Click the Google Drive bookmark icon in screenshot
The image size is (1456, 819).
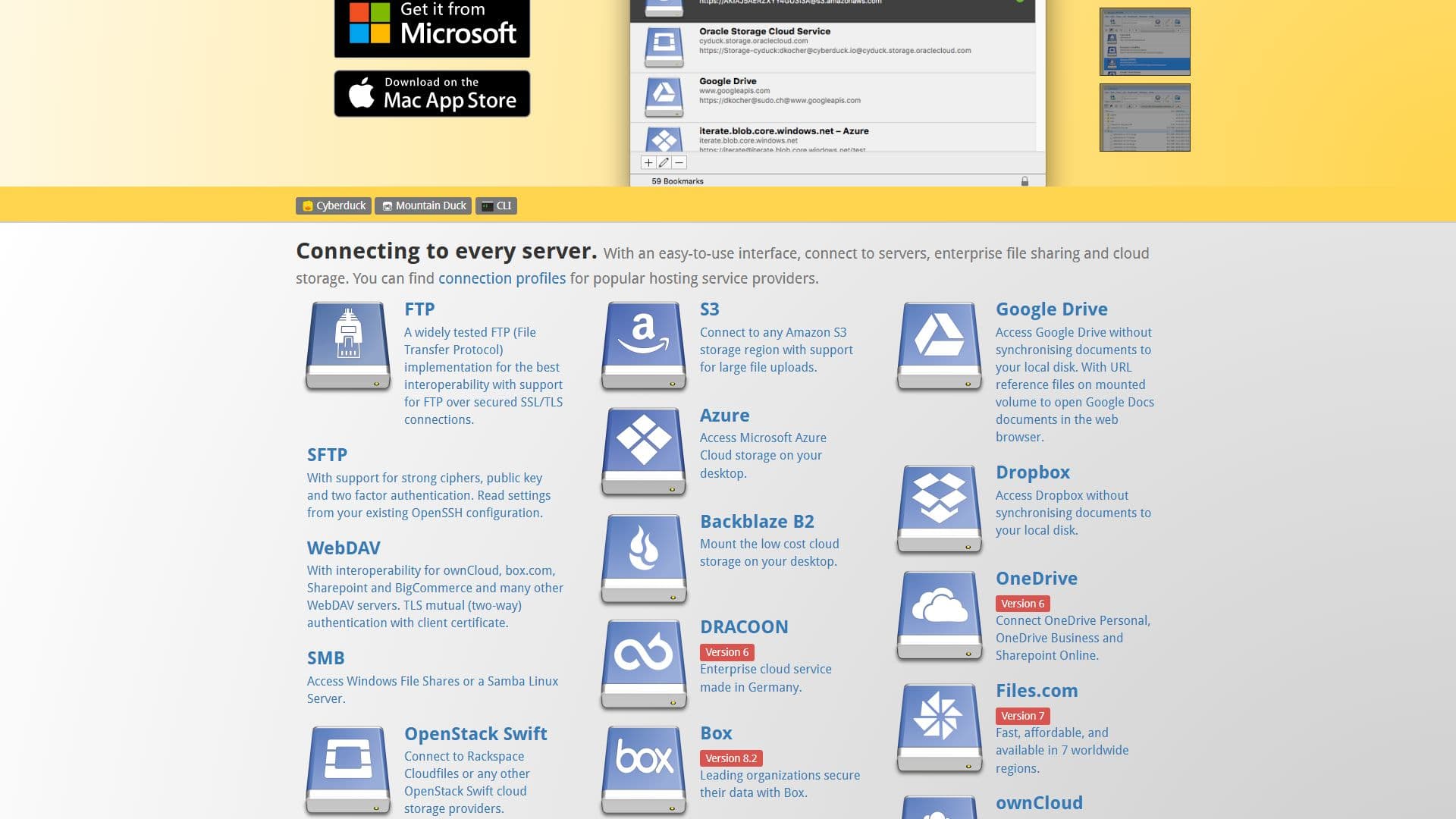coord(664,96)
